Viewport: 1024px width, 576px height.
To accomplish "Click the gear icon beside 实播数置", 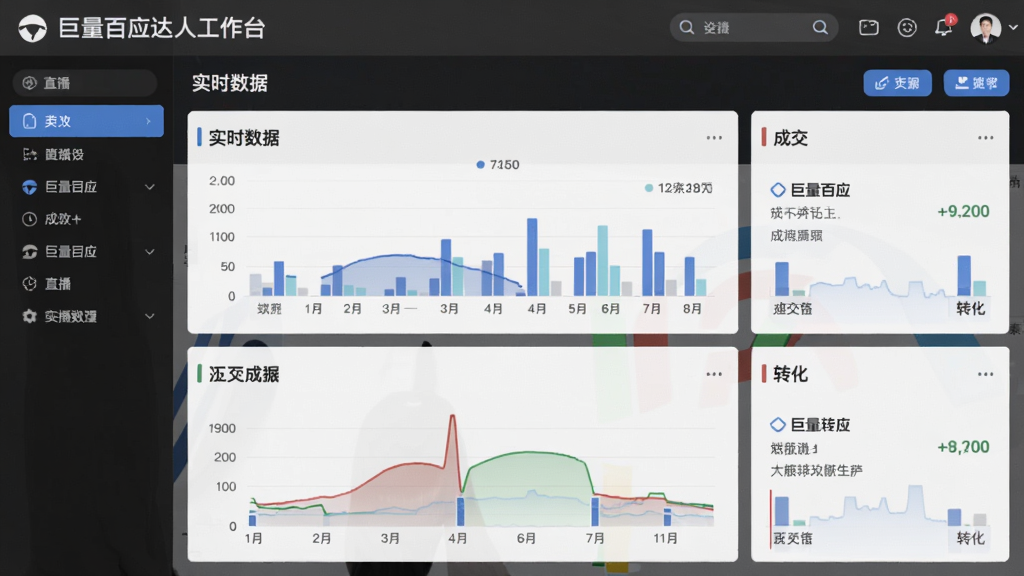I will [x=29, y=316].
